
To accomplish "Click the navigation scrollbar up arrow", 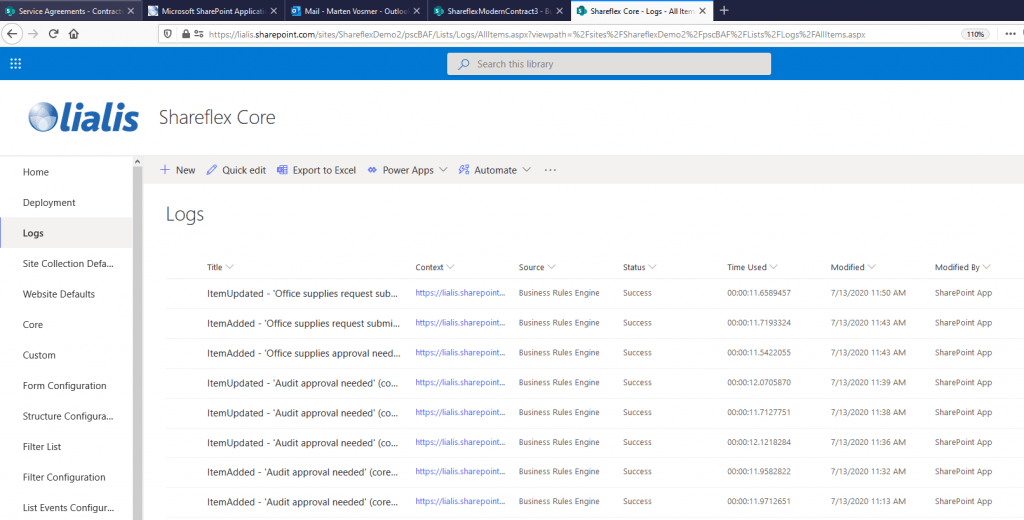I will [137, 161].
